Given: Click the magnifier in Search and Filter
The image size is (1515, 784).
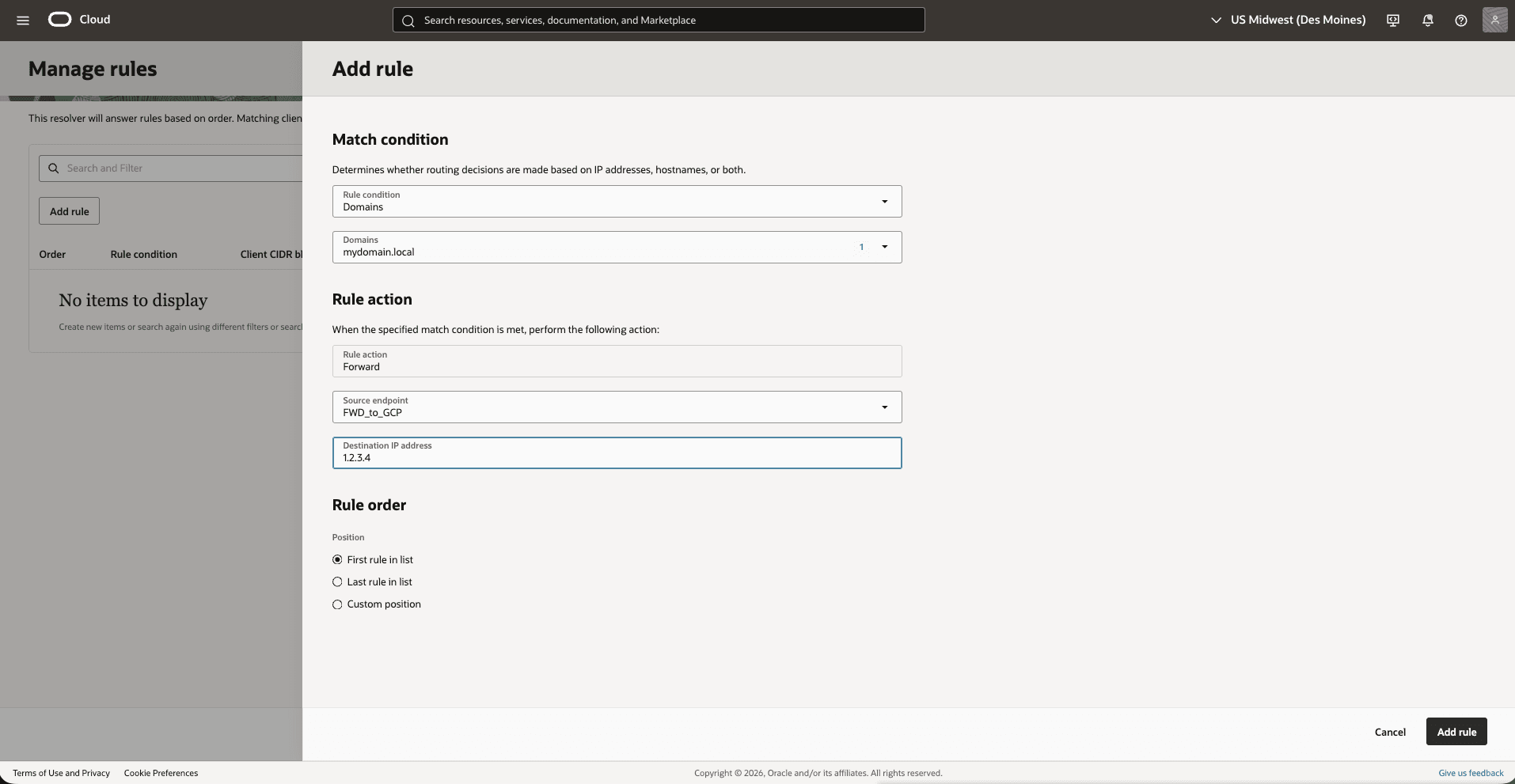Looking at the screenshot, I should 54,168.
